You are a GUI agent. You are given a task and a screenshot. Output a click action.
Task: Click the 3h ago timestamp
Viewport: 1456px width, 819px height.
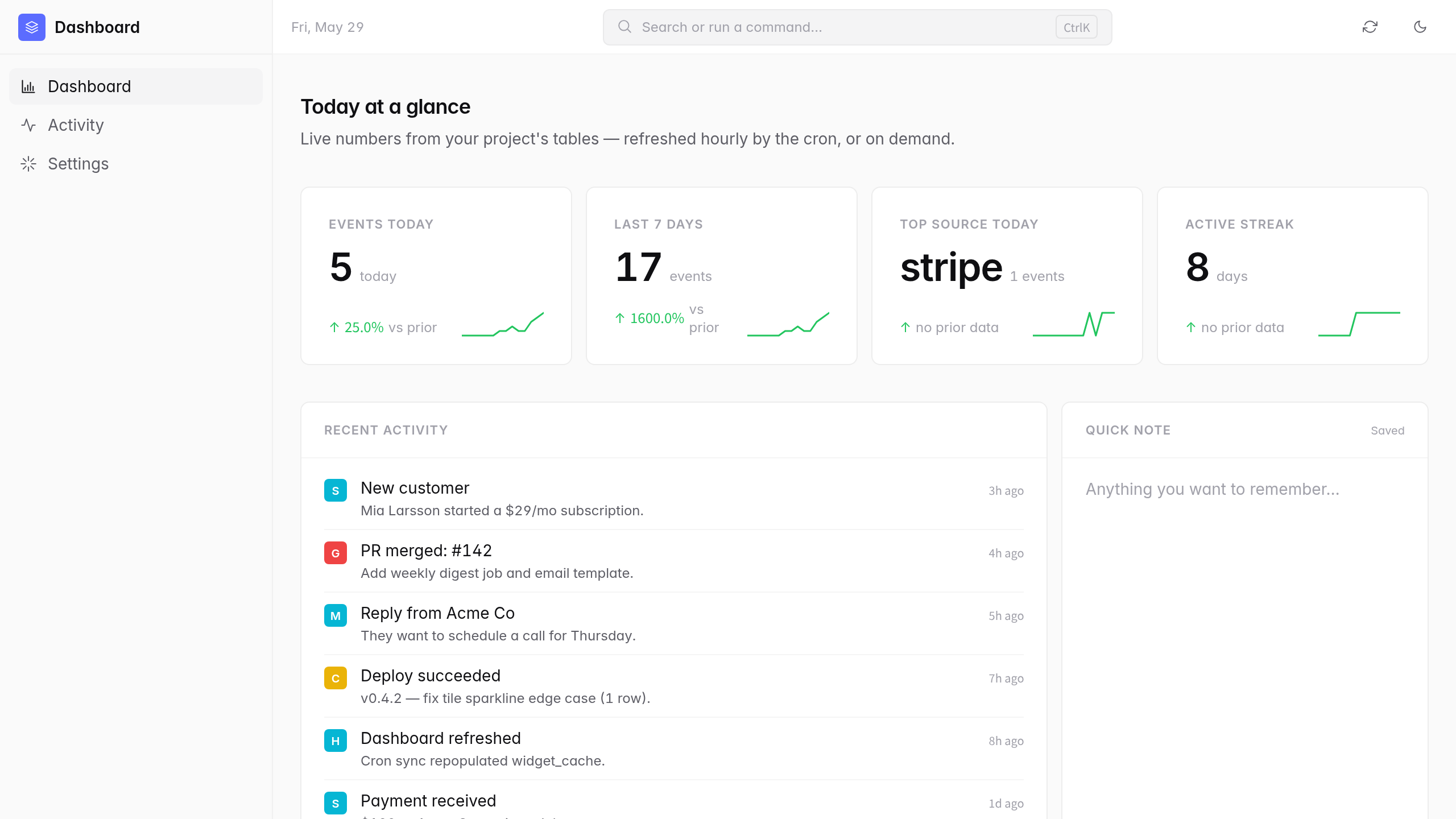point(1006,491)
